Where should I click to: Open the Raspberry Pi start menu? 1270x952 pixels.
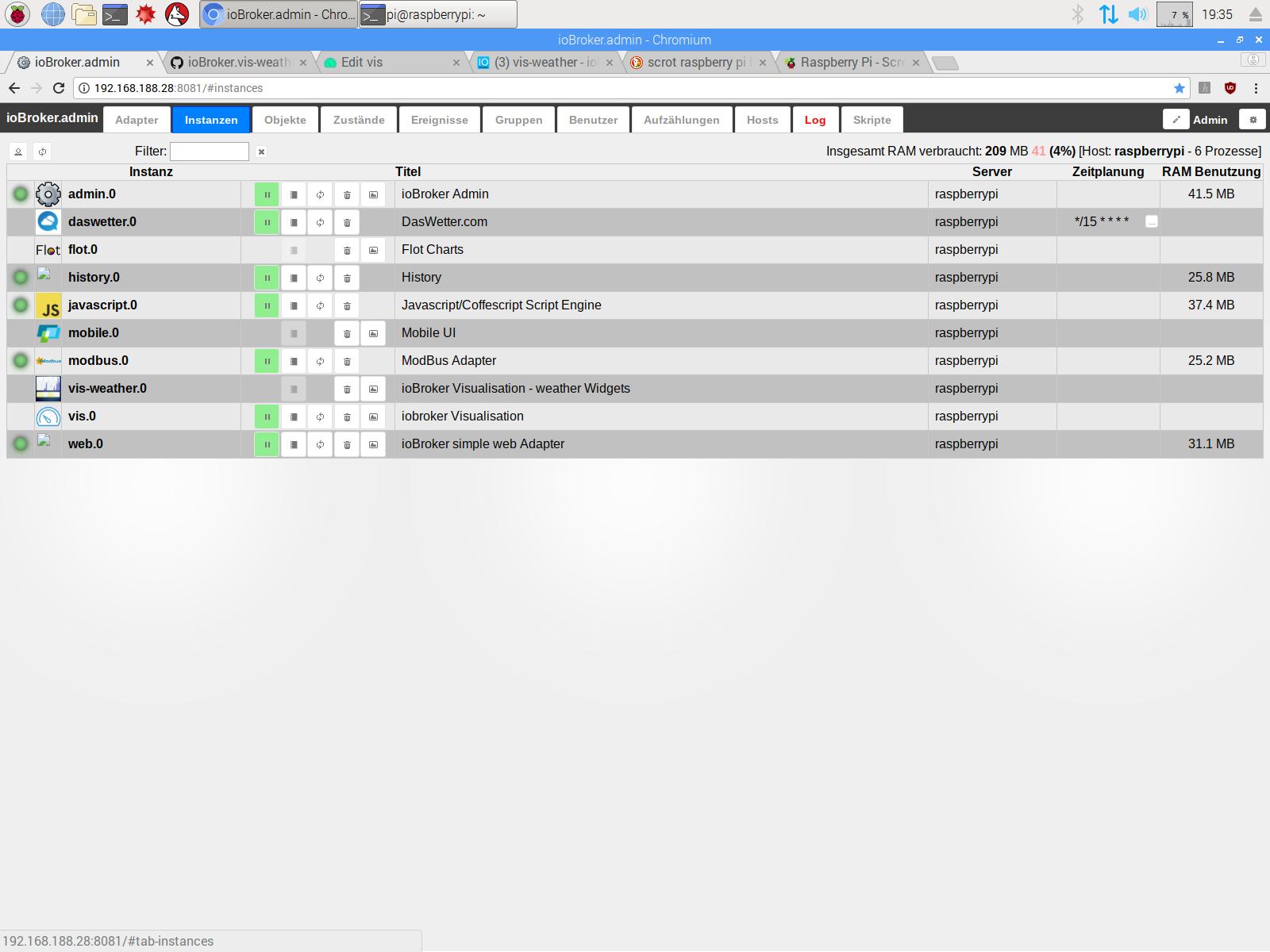[17, 13]
